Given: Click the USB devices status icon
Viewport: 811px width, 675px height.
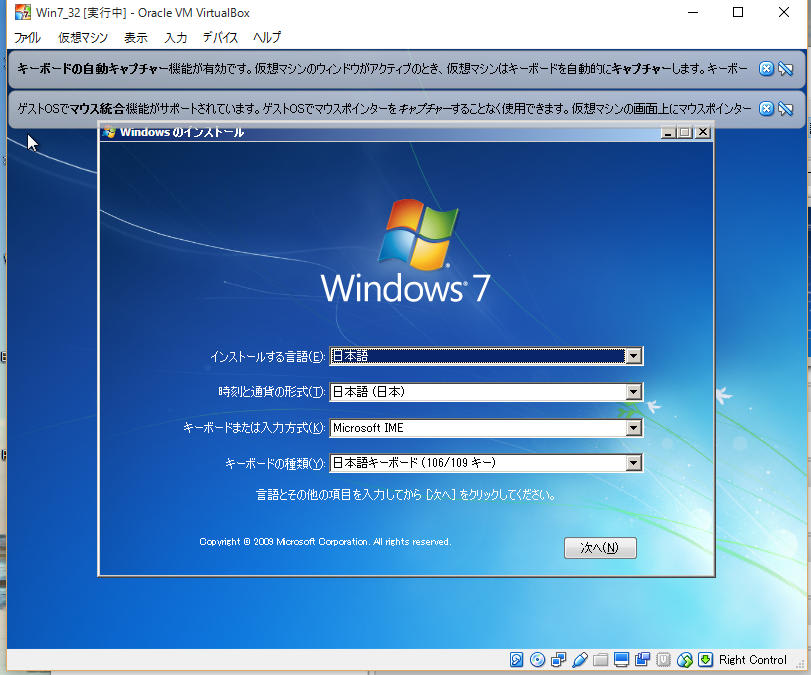Looking at the screenshot, I should (x=580, y=659).
